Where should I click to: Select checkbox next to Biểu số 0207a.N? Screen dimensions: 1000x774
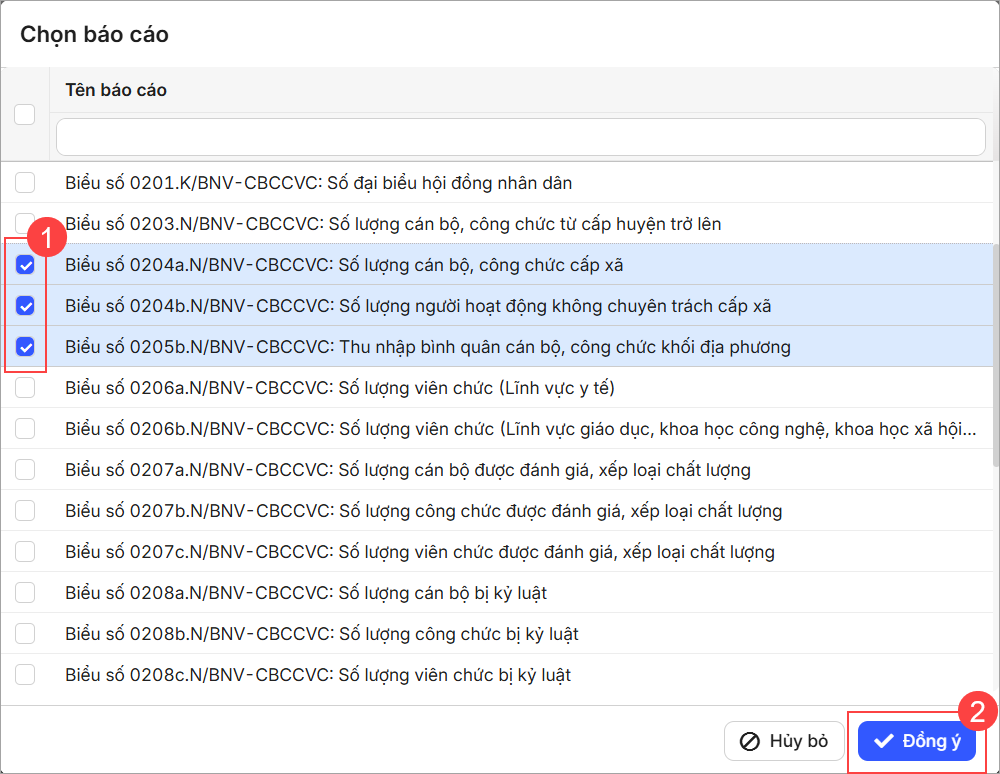tap(25, 469)
